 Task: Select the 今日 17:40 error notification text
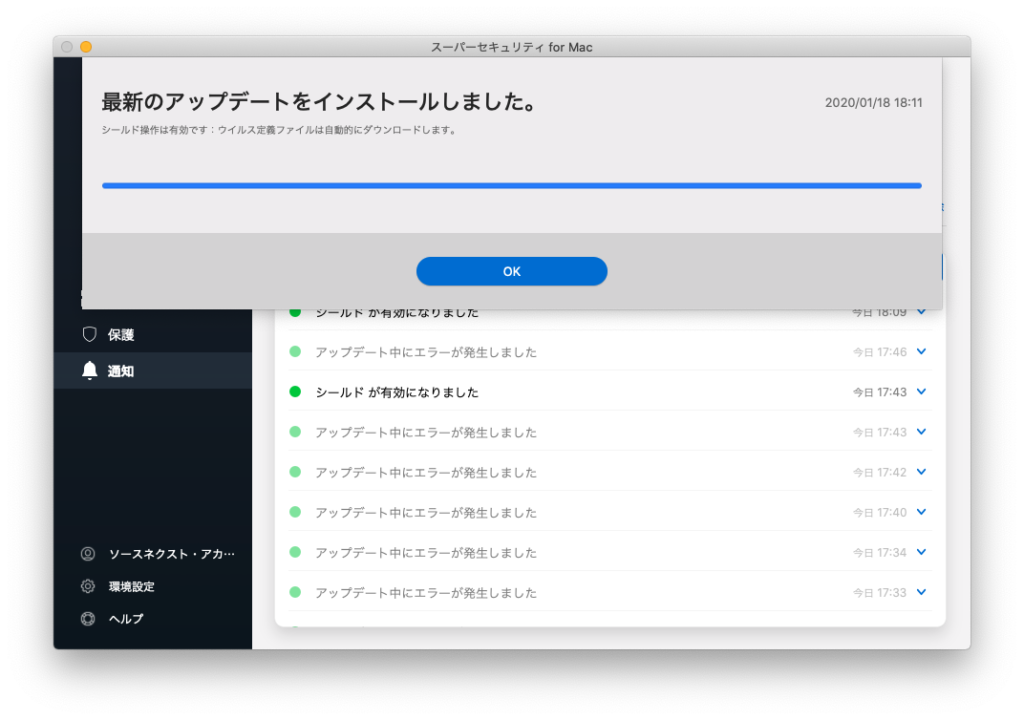(x=426, y=512)
